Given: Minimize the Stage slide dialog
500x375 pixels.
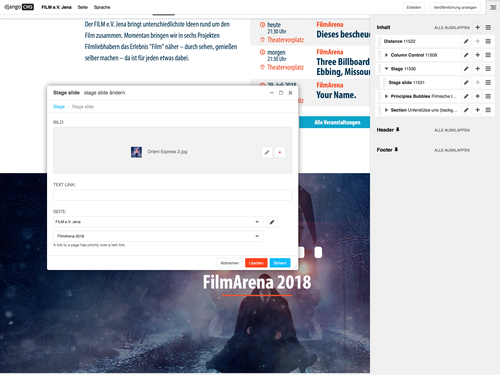Looking at the screenshot, I should click(272, 93).
